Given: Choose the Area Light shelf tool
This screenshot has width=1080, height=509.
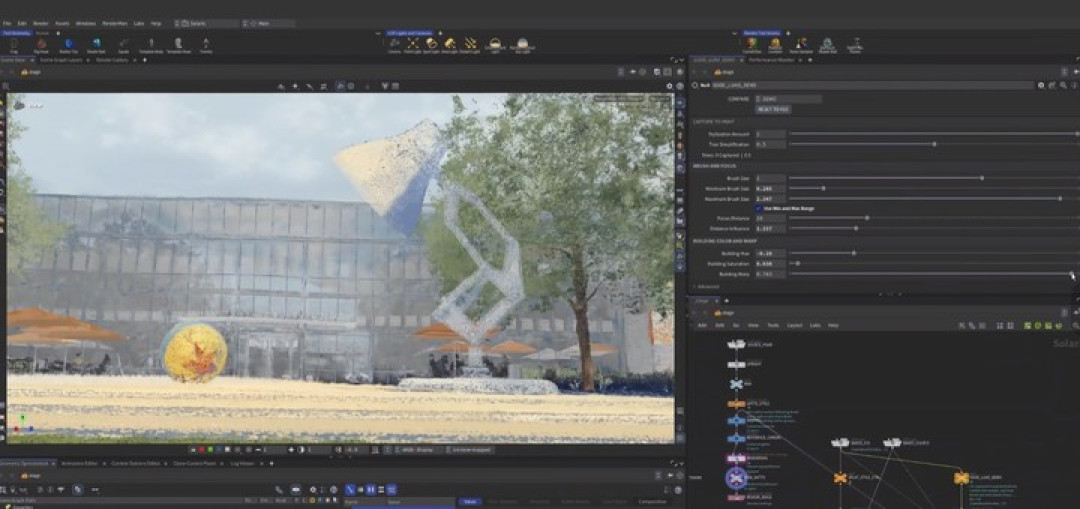Looking at the screenshot, I should 450,45.
